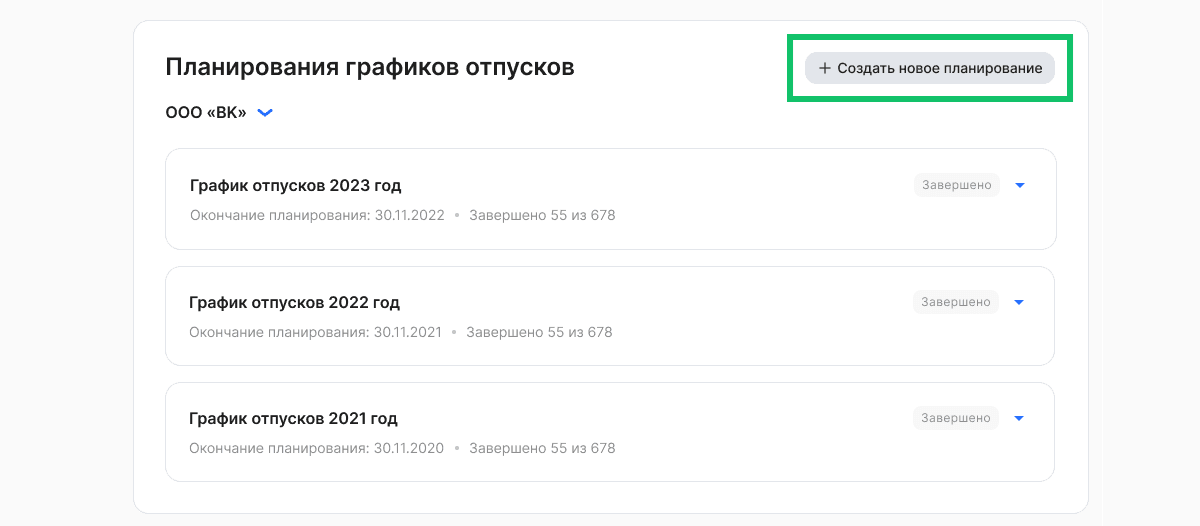
Task: Expand the blue arrow for 2023 schedule
Action: point(1020,185)
